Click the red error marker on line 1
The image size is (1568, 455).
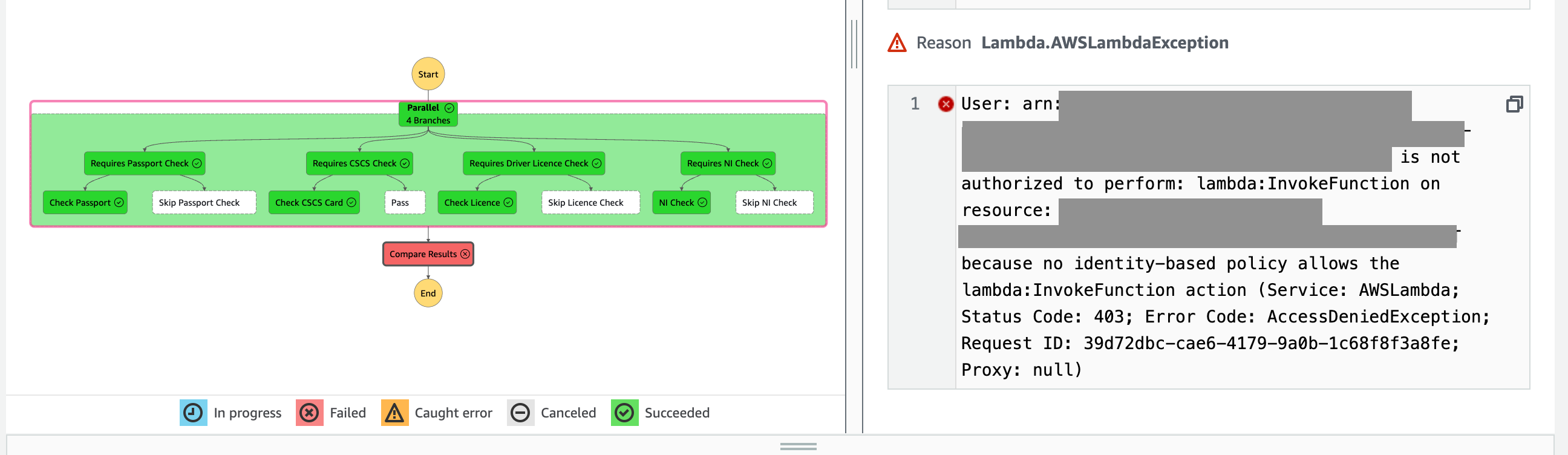click(946, 104)
